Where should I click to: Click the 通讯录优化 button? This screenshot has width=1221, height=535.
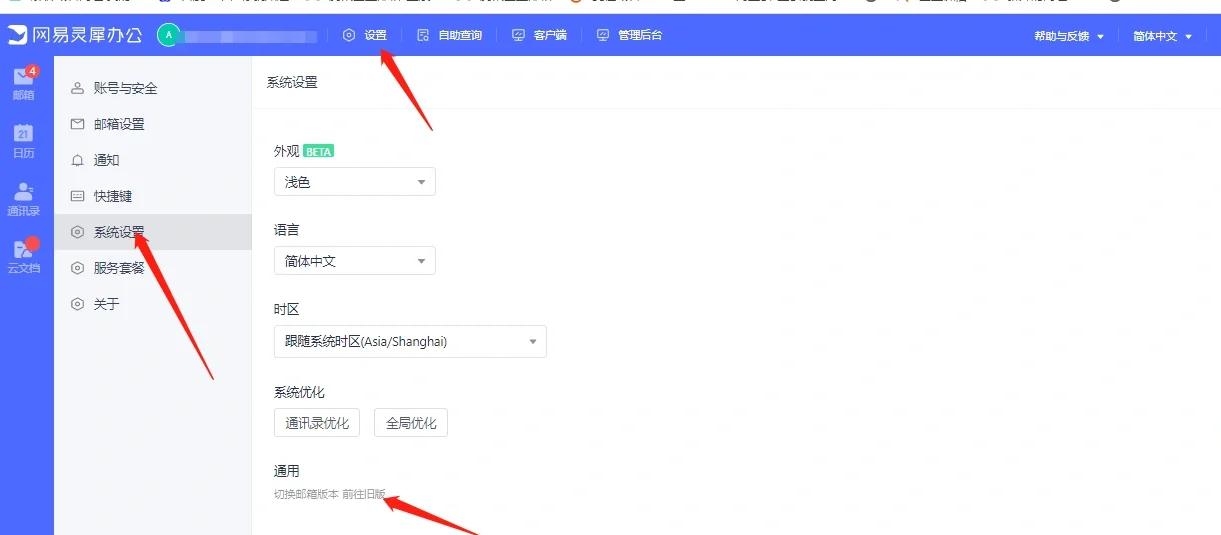[x=317, y=423]
